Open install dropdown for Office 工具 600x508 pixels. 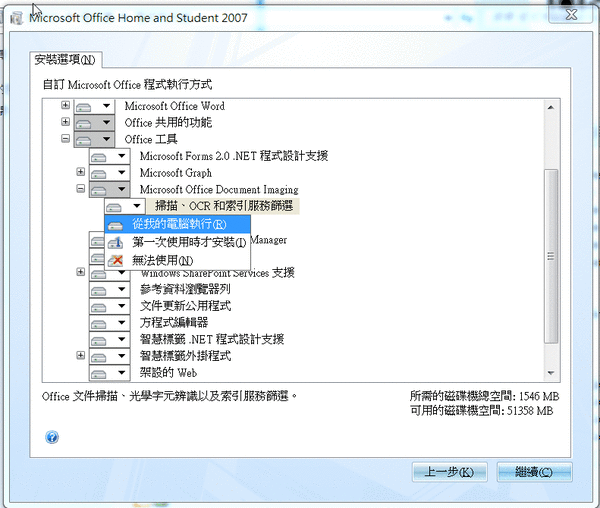tap(94, 140)
